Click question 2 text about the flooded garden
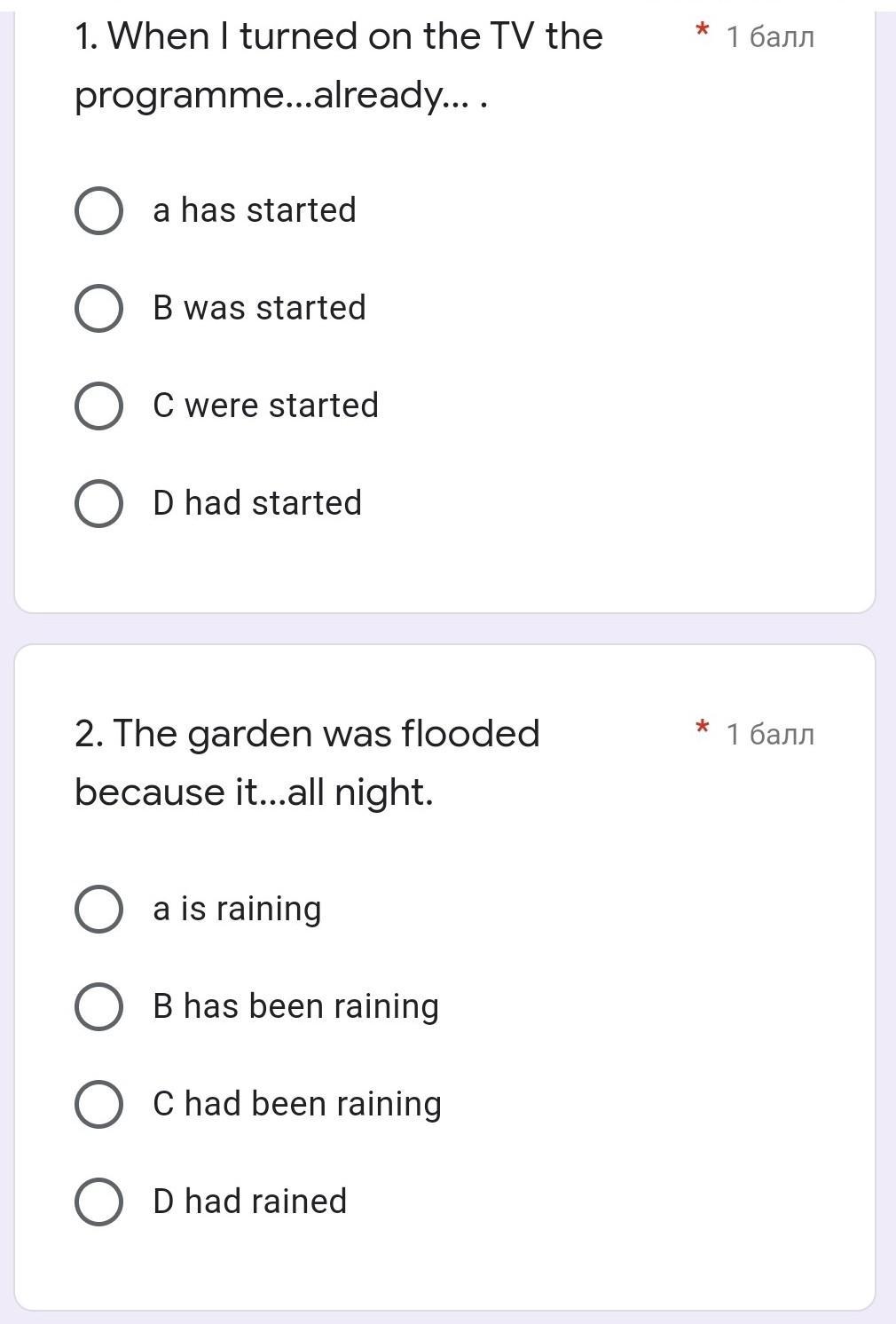Image resolution: width=896 pixels, height=1324 pixels. click(307, 762)
